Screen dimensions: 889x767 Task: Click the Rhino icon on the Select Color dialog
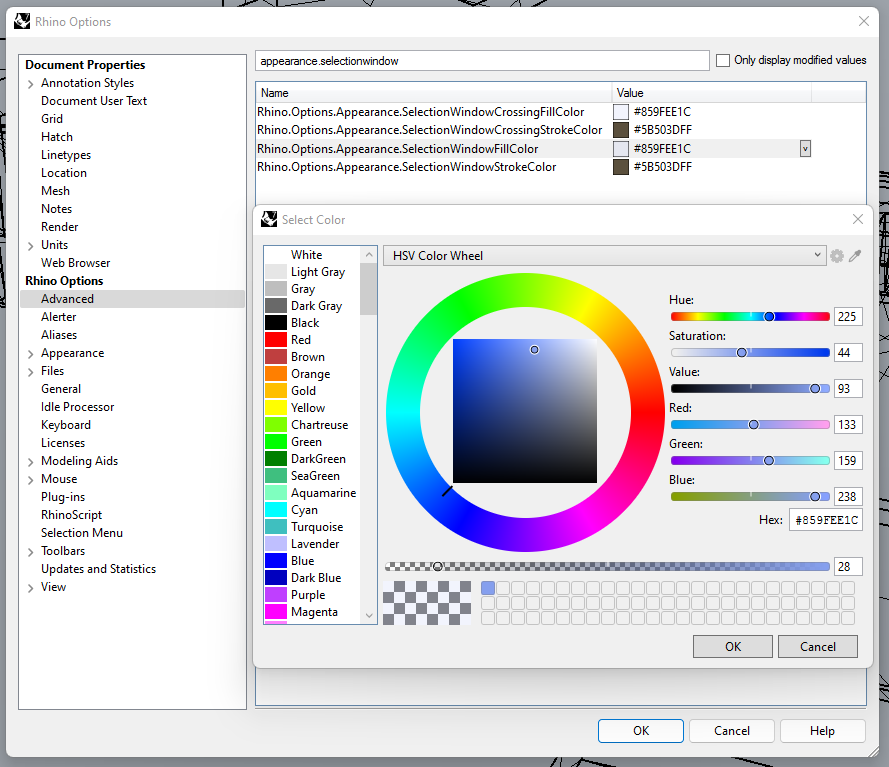pos(269,219)
